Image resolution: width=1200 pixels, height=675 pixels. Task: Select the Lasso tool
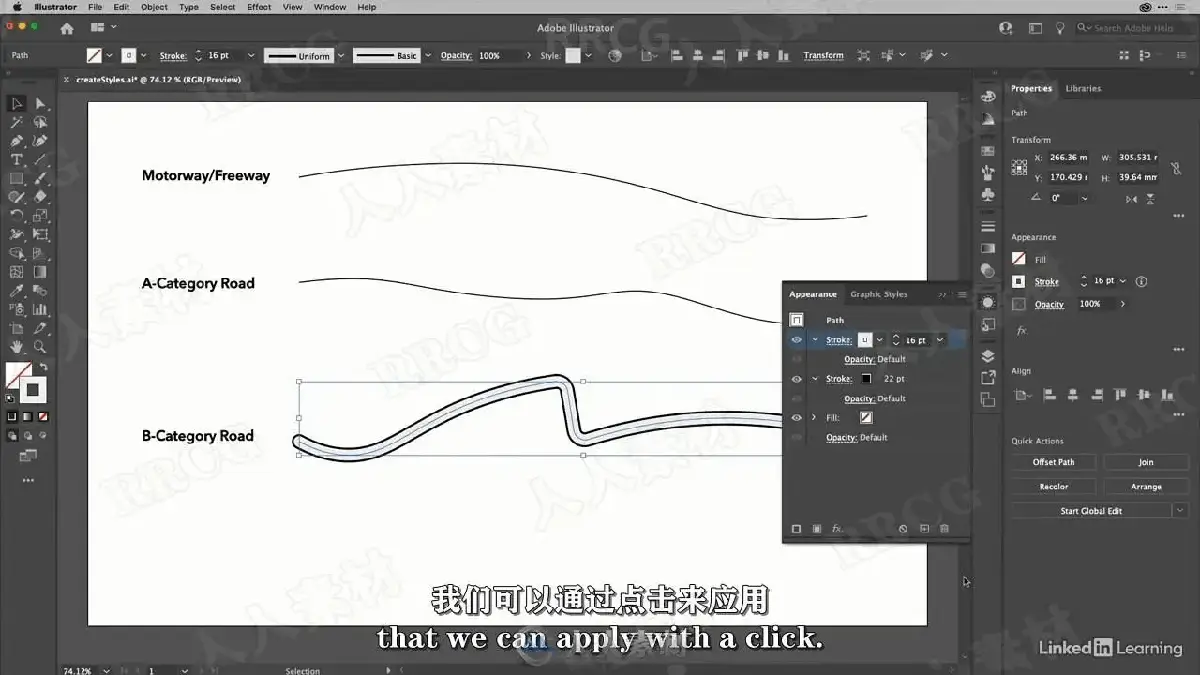coord(40,123)
